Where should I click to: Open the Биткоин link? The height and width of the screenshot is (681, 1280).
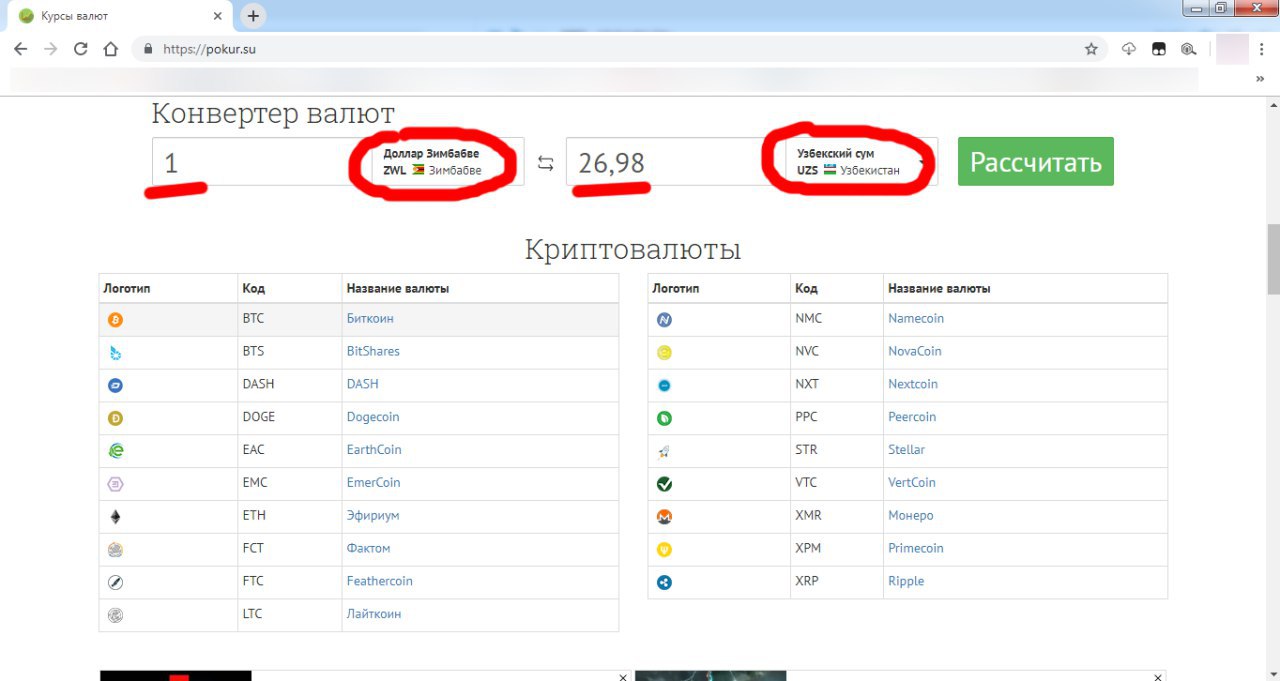point(370,318)
